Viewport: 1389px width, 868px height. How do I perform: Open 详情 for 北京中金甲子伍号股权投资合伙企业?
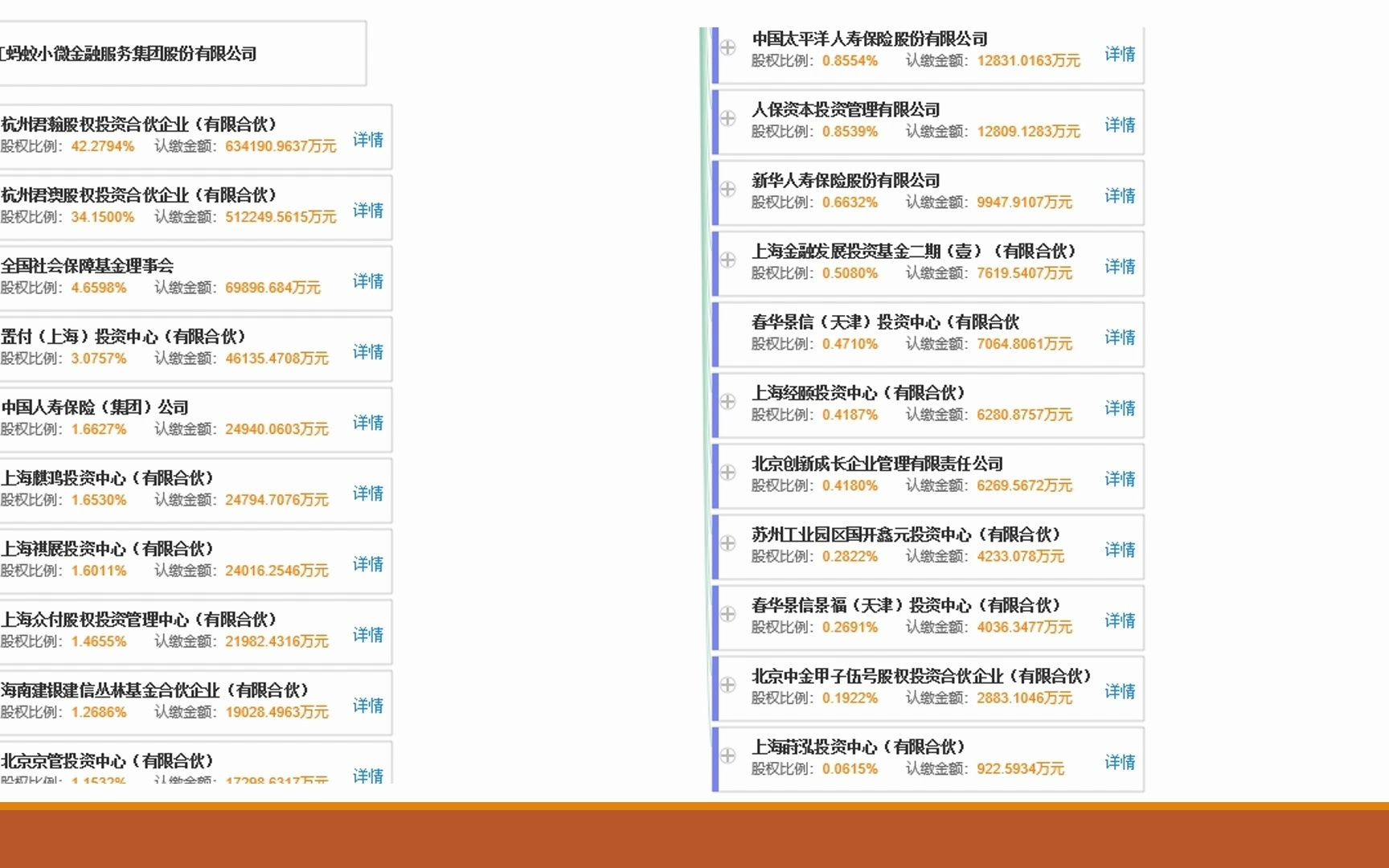[x=1120, y=690]
